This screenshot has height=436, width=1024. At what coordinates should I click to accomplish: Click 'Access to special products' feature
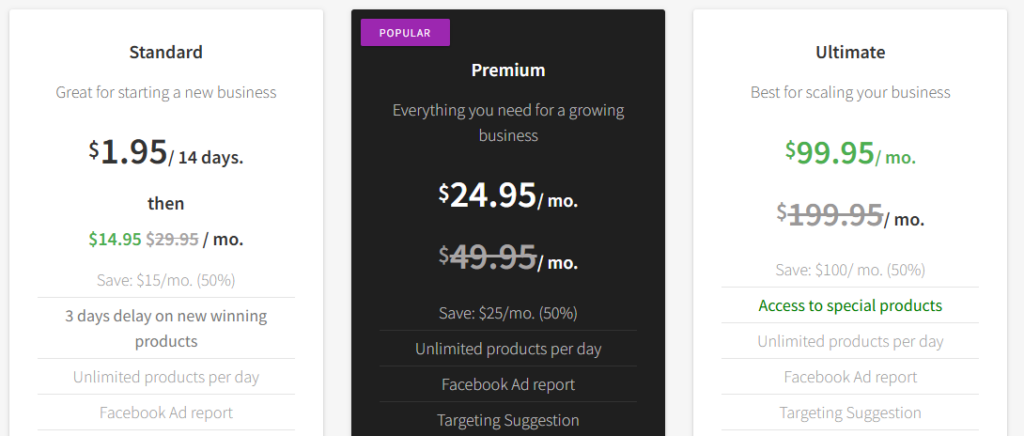coord(850,305)
